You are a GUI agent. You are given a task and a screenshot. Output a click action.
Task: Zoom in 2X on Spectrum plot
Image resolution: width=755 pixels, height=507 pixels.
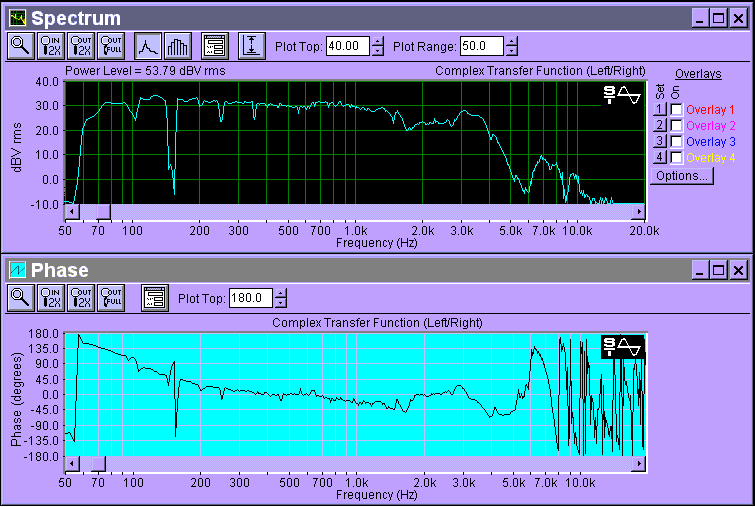50,45
